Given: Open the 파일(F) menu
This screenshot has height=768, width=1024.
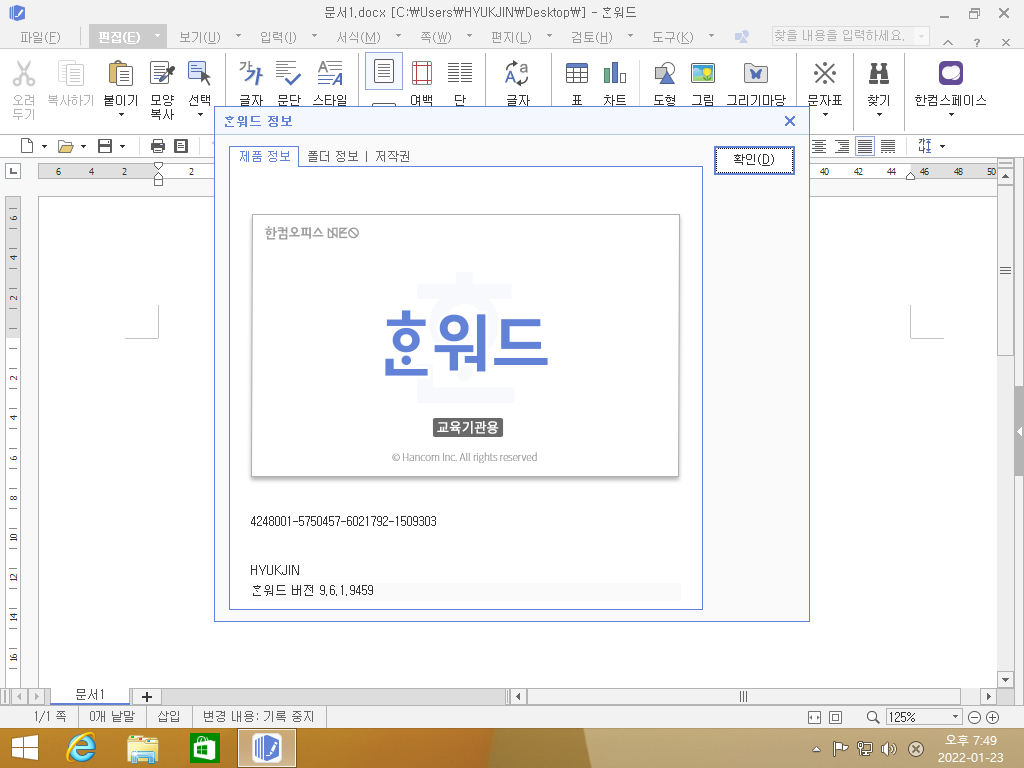Looking at the screenshot, I should click(x=40, y=37).
